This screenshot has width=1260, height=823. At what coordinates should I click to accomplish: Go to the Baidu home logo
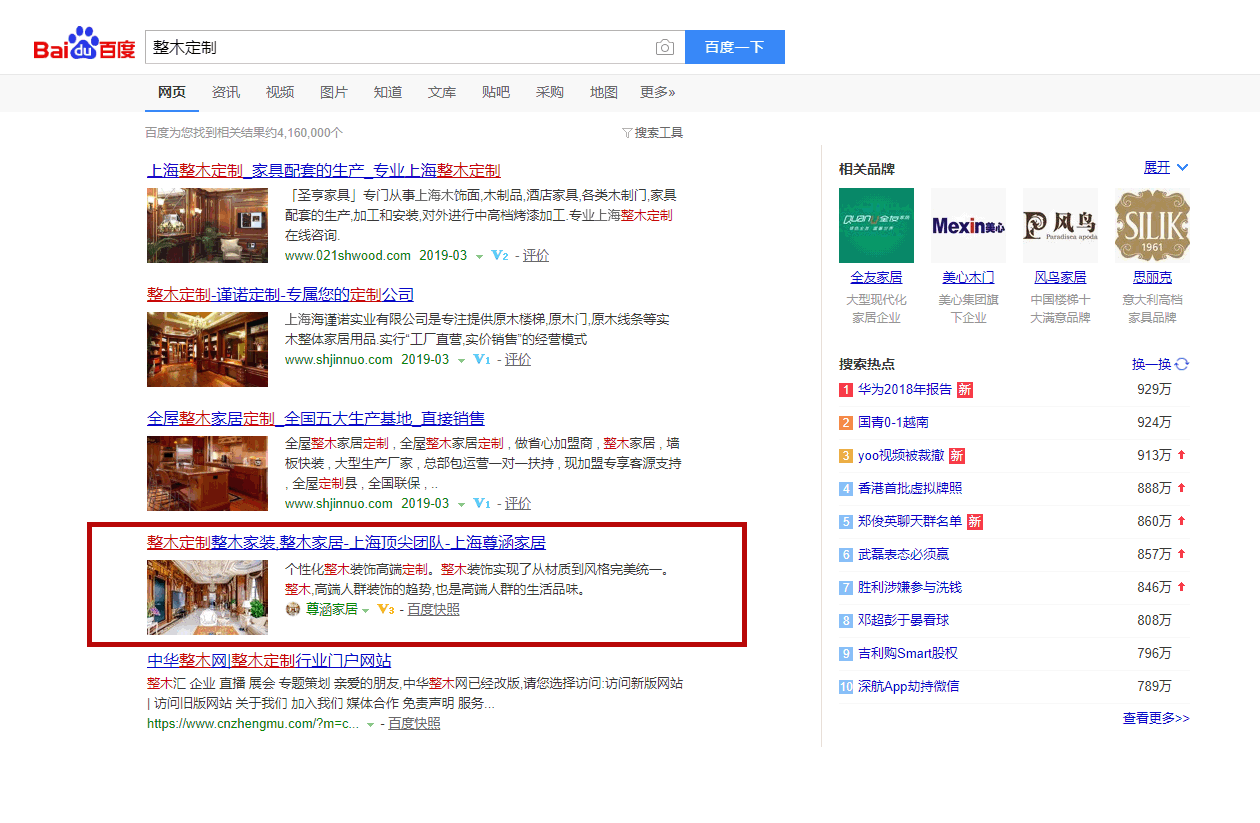[84, 45]
